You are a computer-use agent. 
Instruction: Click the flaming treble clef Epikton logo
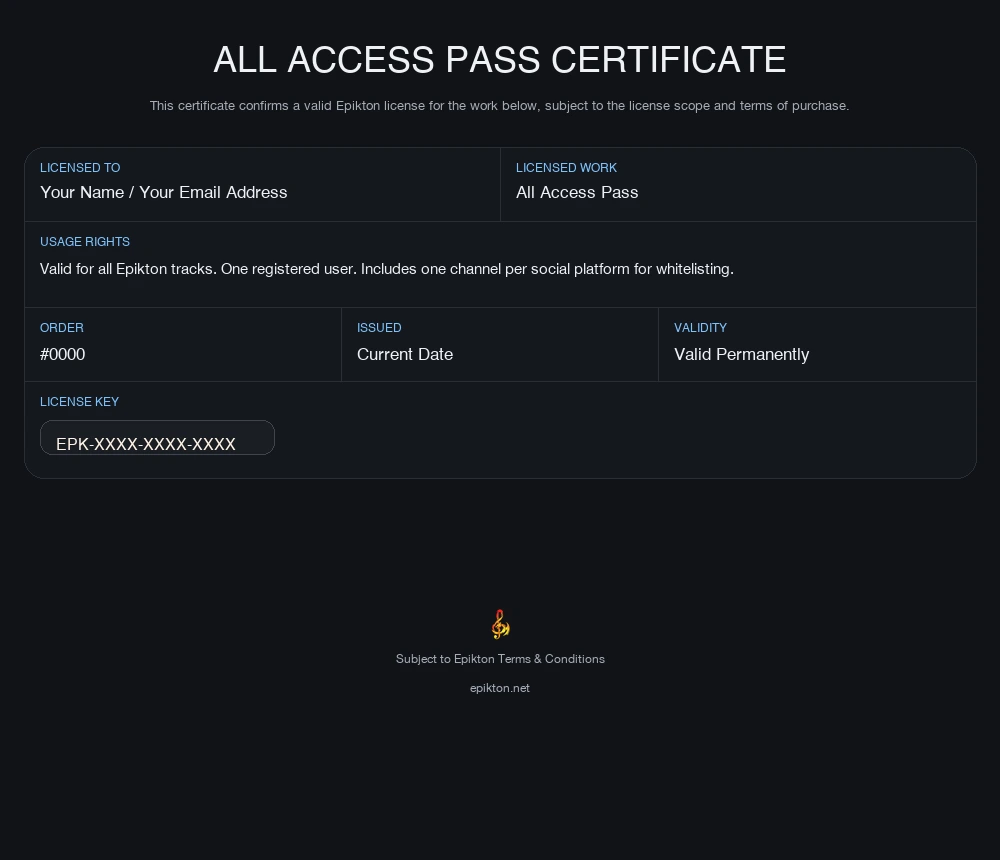500,623
